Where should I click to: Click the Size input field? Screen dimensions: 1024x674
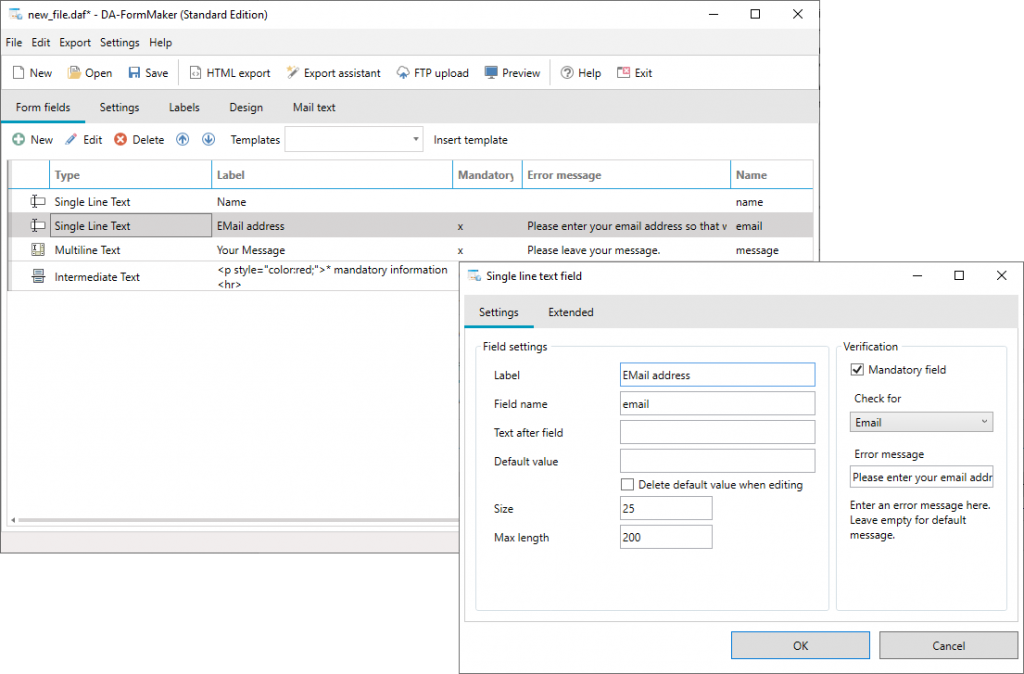(666, 508)
